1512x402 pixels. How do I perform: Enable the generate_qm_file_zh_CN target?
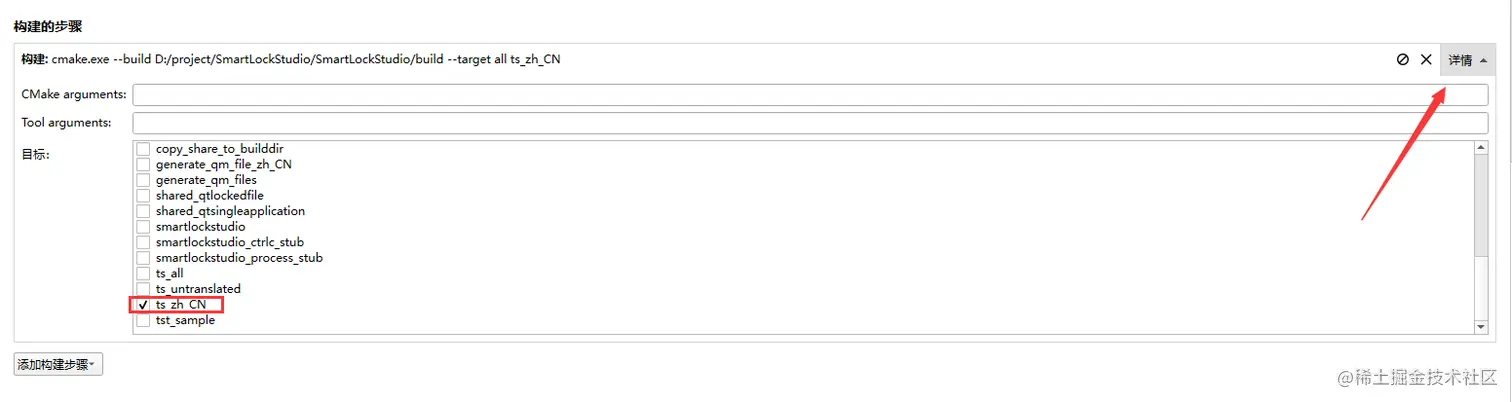[144, 164]
